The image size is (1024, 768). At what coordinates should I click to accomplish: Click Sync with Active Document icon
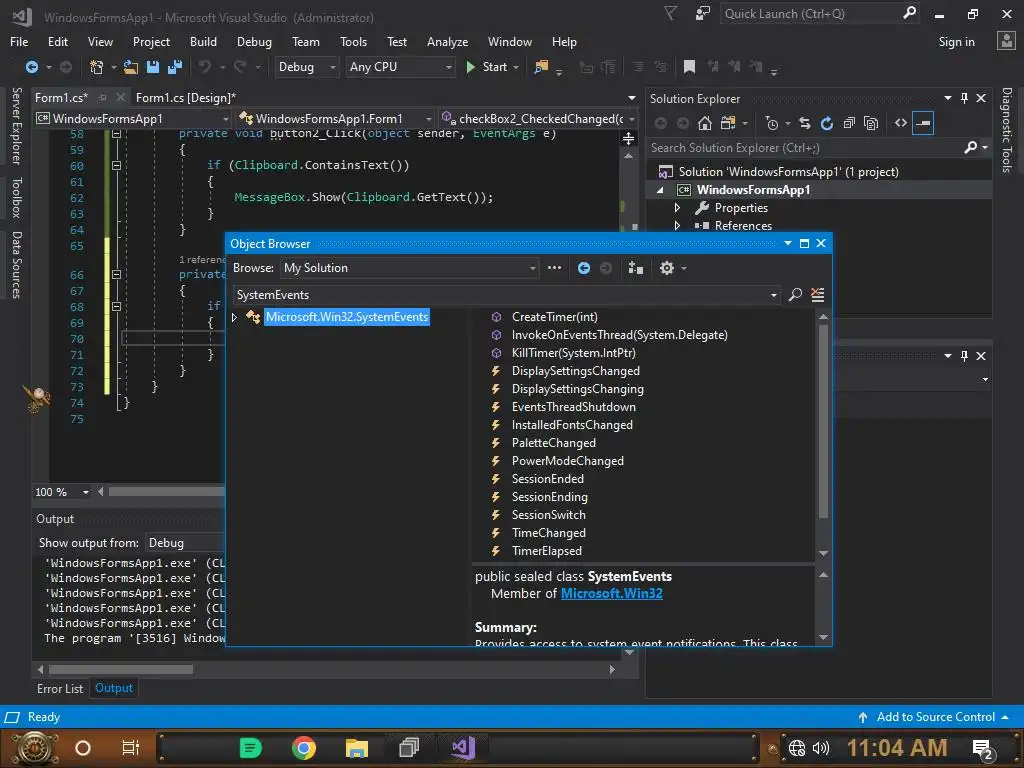[805, 123]
